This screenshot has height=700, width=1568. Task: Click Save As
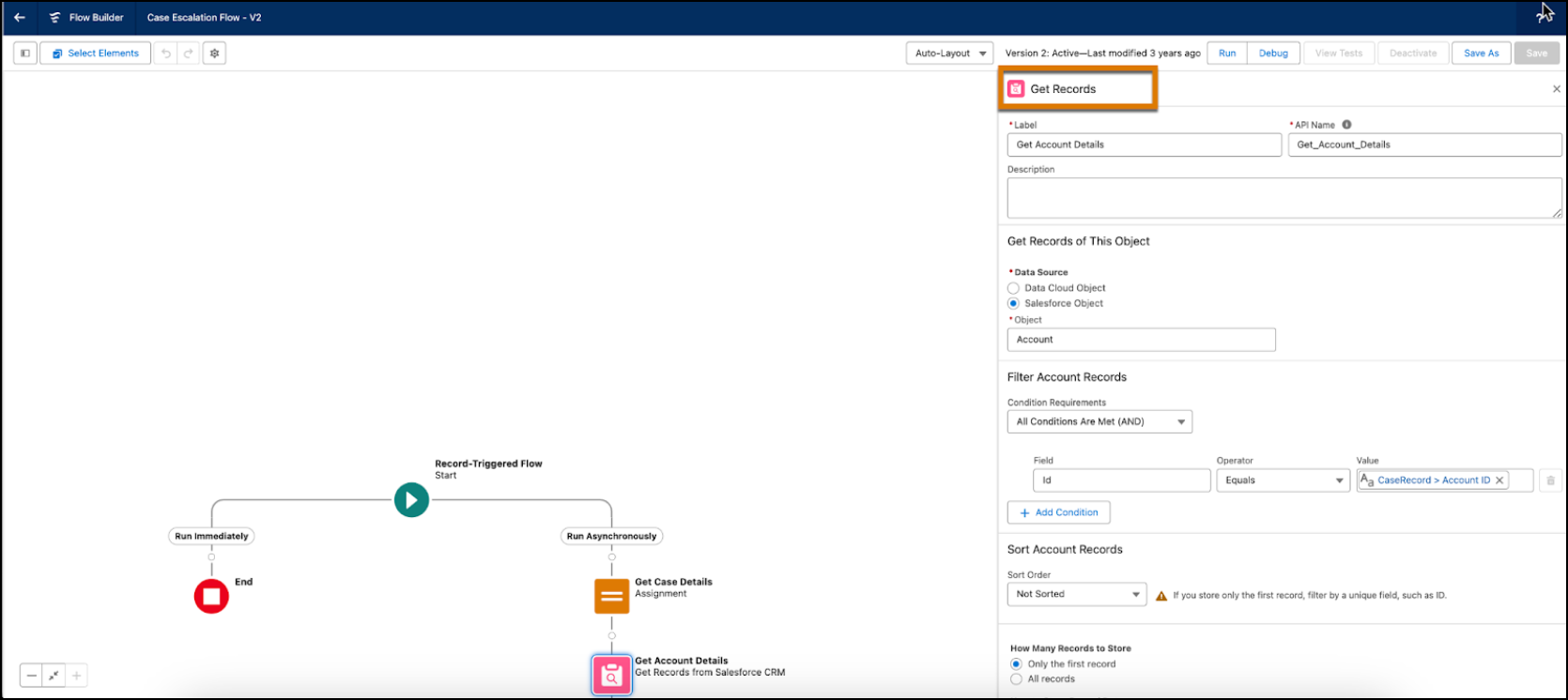tap(1482, 53)
